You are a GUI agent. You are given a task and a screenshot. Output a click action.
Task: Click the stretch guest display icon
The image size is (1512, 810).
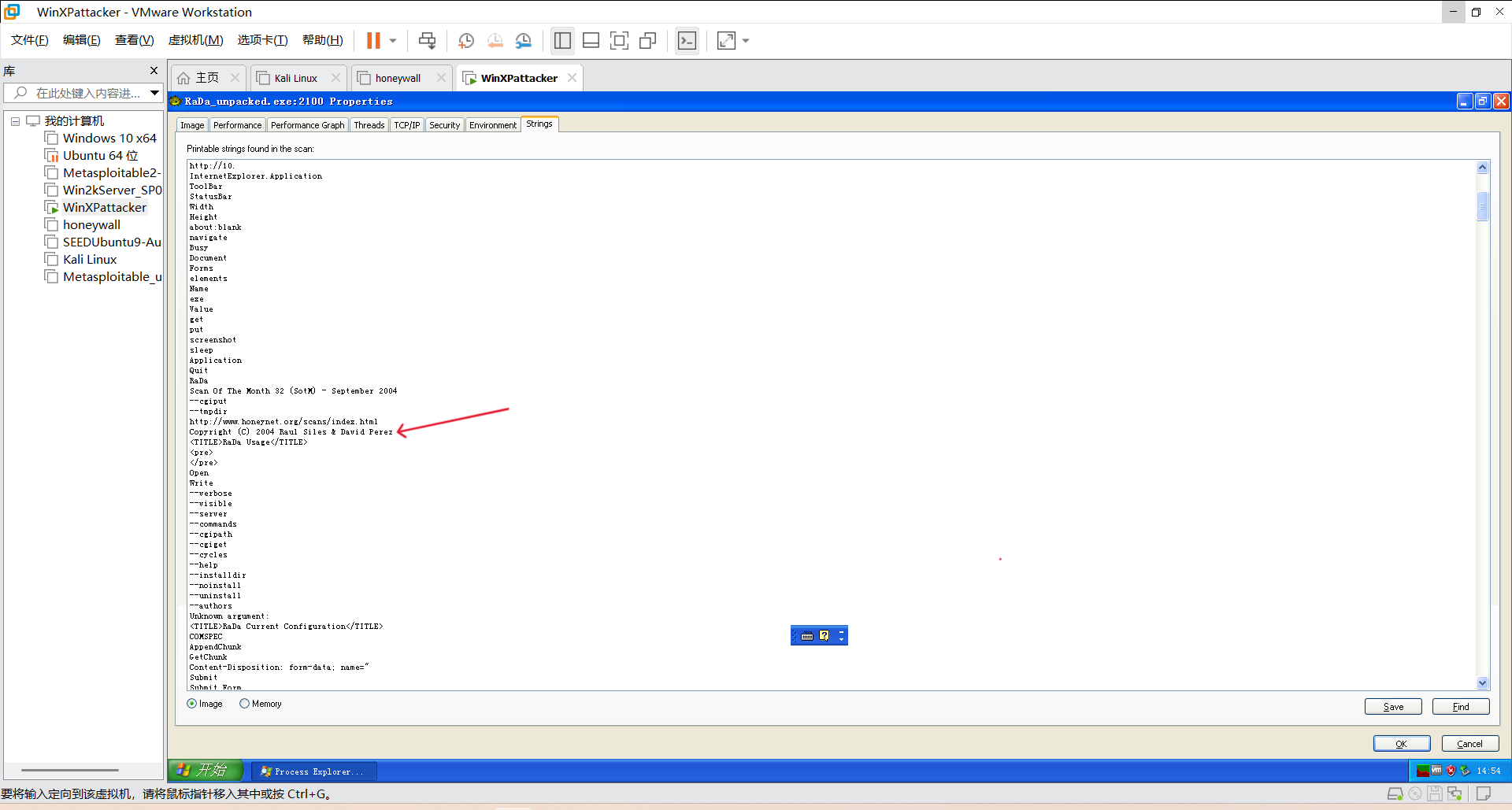click(x=726, y=40)
